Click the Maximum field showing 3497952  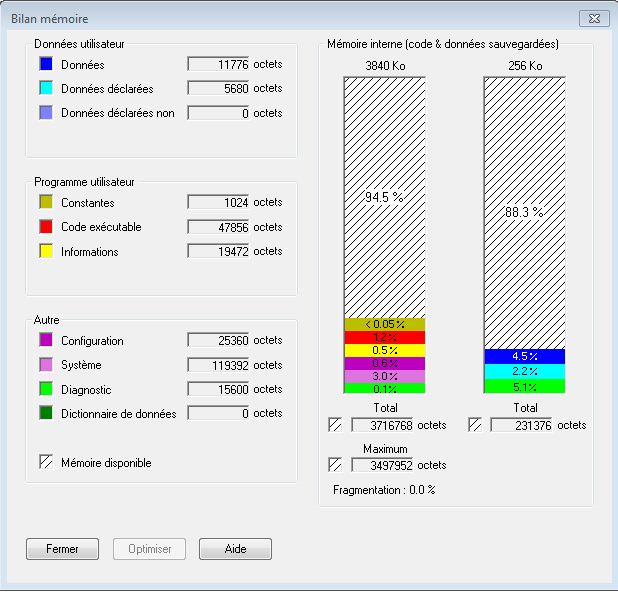tap(383, 465)
